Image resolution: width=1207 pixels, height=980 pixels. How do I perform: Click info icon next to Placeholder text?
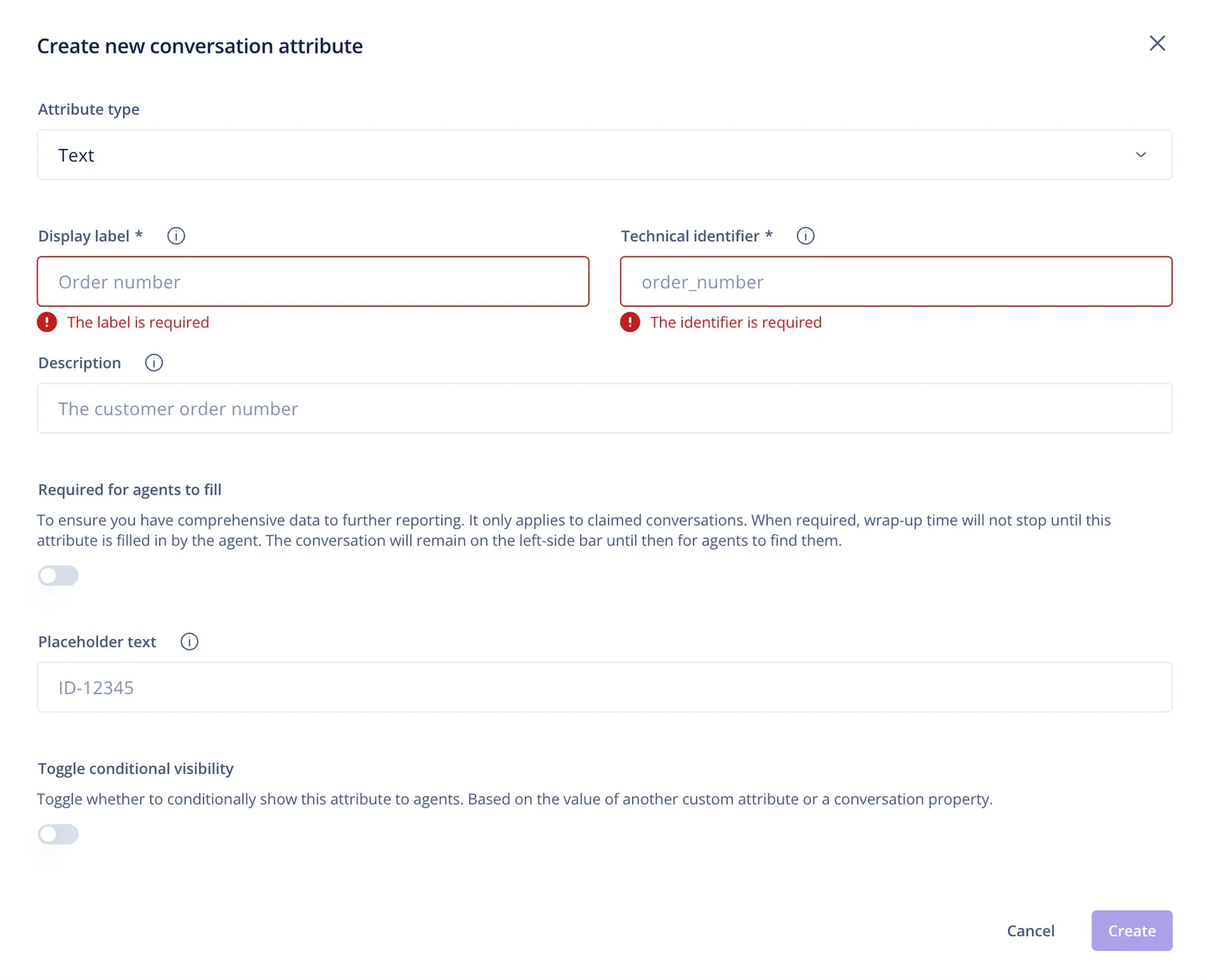tap(189, 642)
